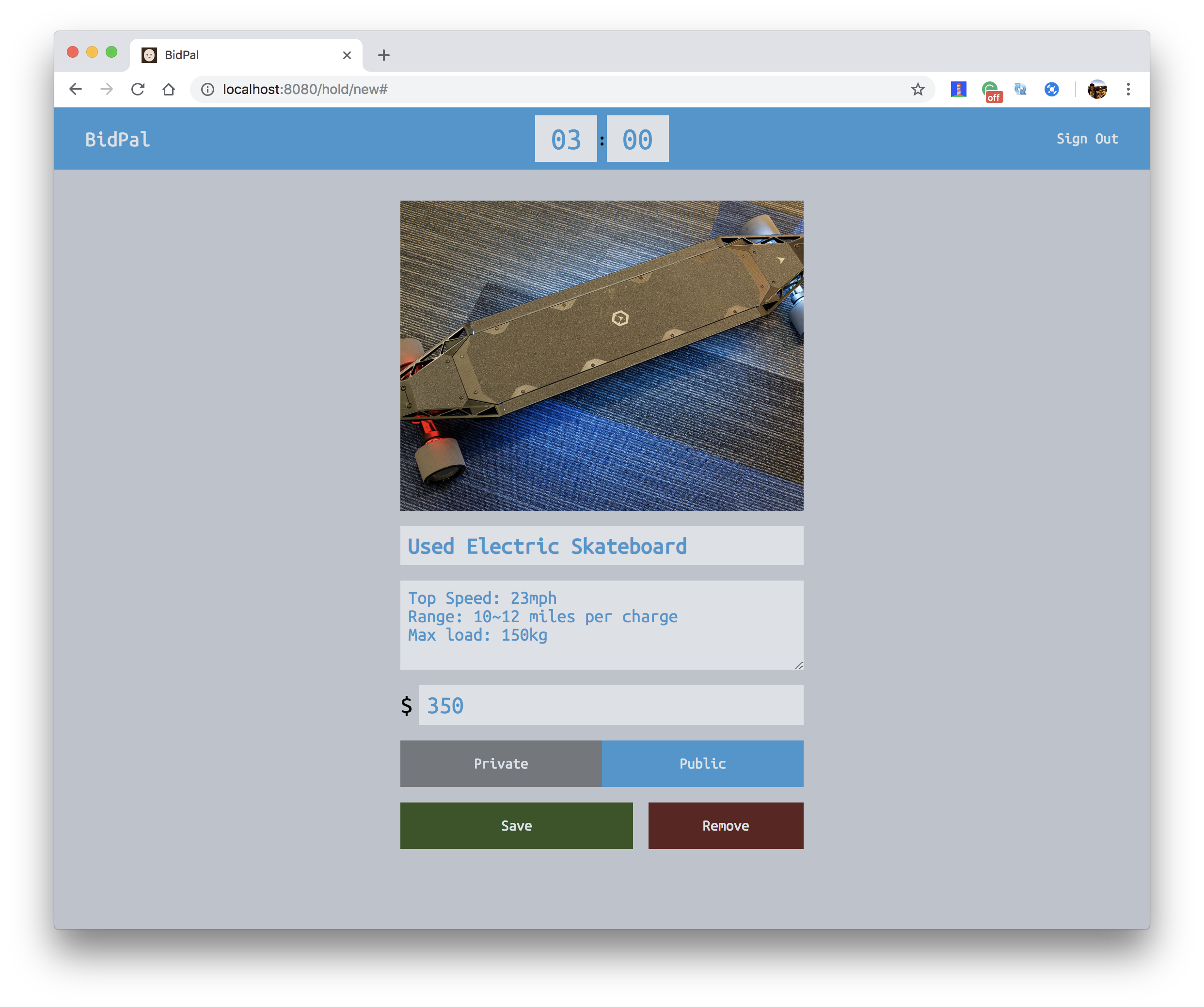Screen dimensions: 1204x1007
Task: Click the browser back arrow
Action: pyautogui.click(x=76, y=89)
